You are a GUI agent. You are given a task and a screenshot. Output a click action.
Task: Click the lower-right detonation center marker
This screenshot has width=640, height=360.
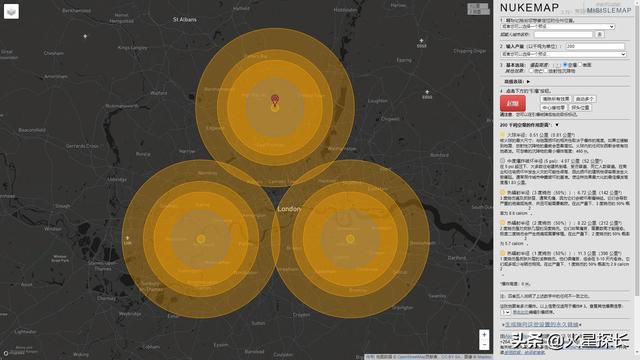[x=350, y=239]
